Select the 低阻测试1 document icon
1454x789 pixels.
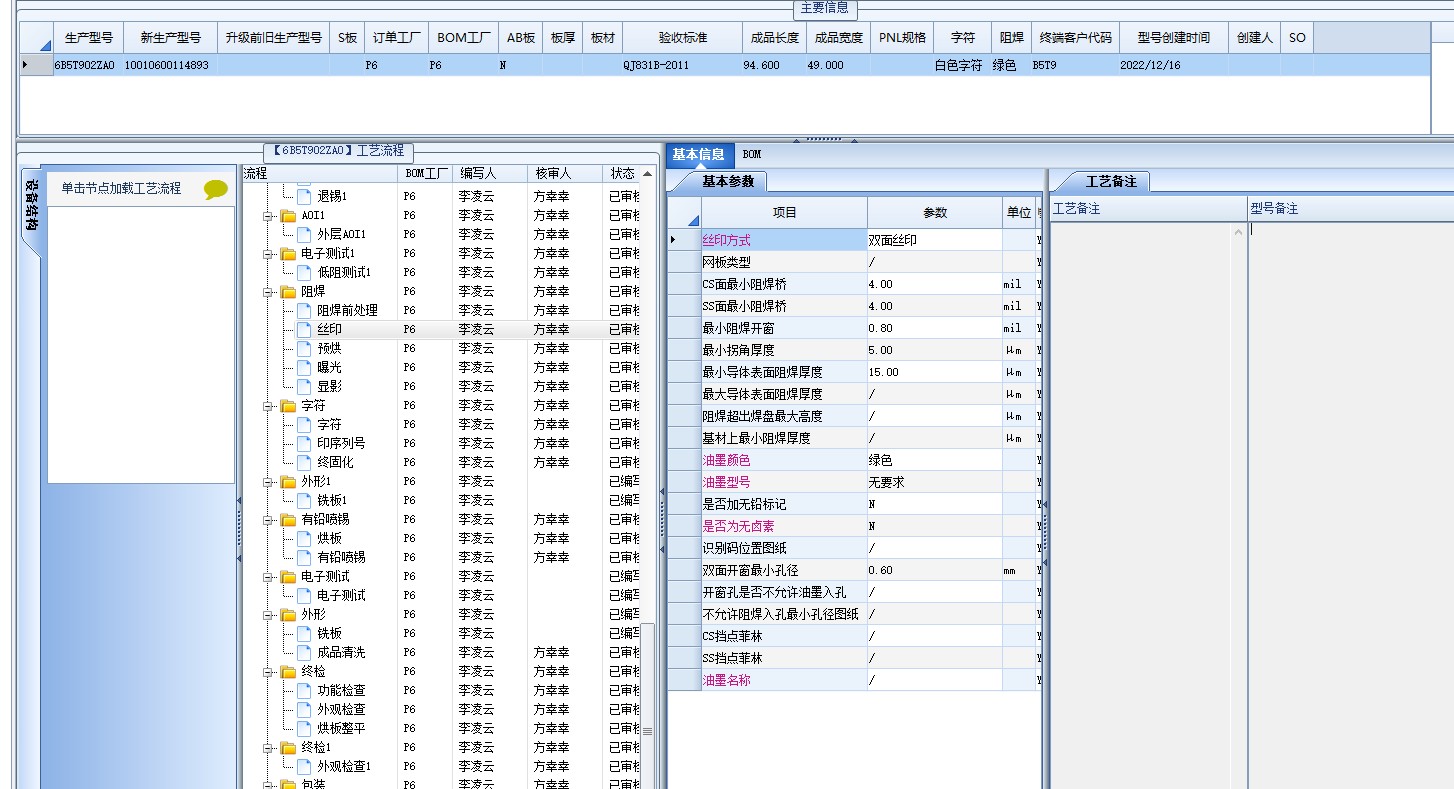point(304,272)
